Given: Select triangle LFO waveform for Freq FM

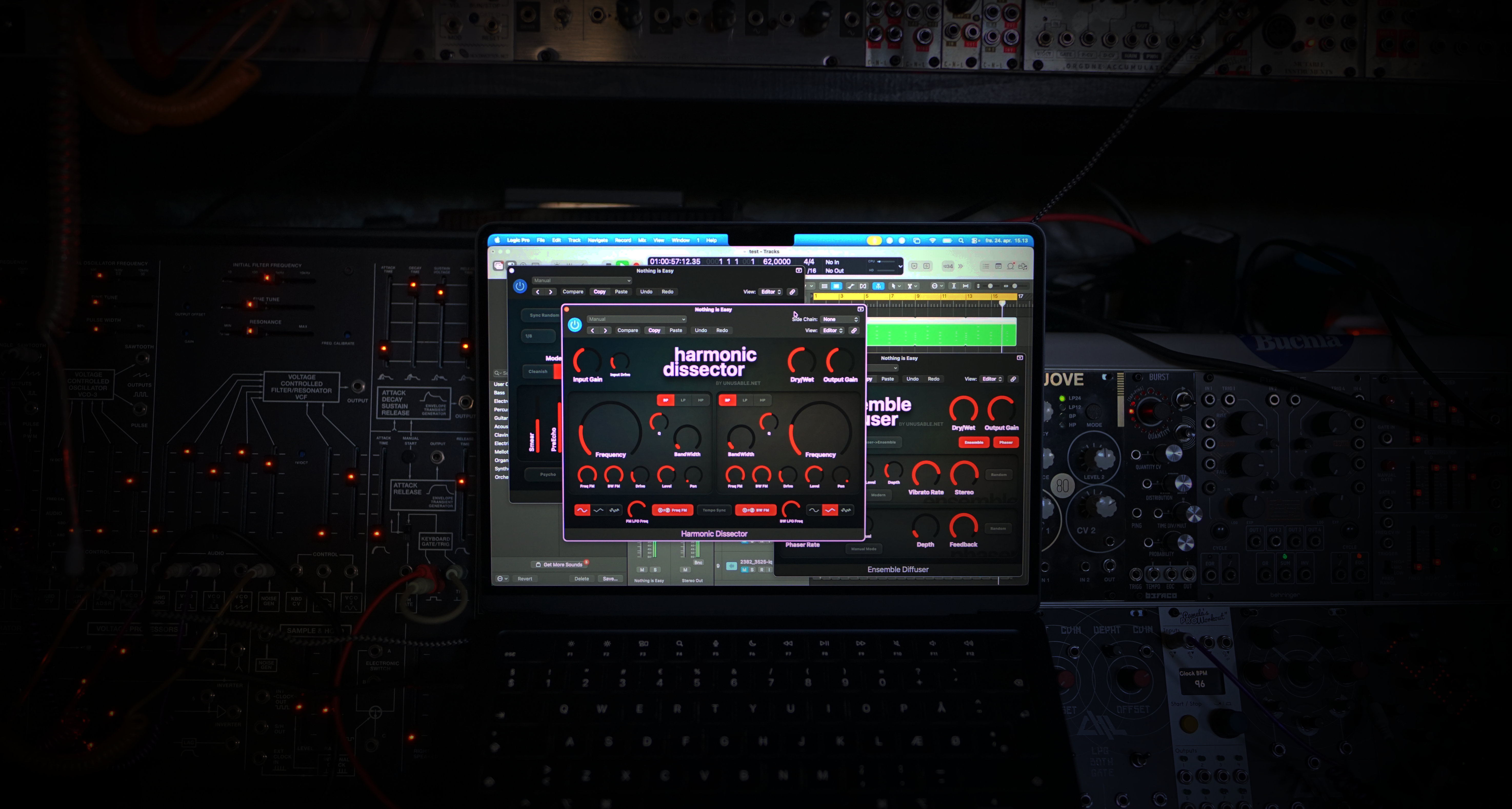Looking at the screenshot, I should pos(598,510).
